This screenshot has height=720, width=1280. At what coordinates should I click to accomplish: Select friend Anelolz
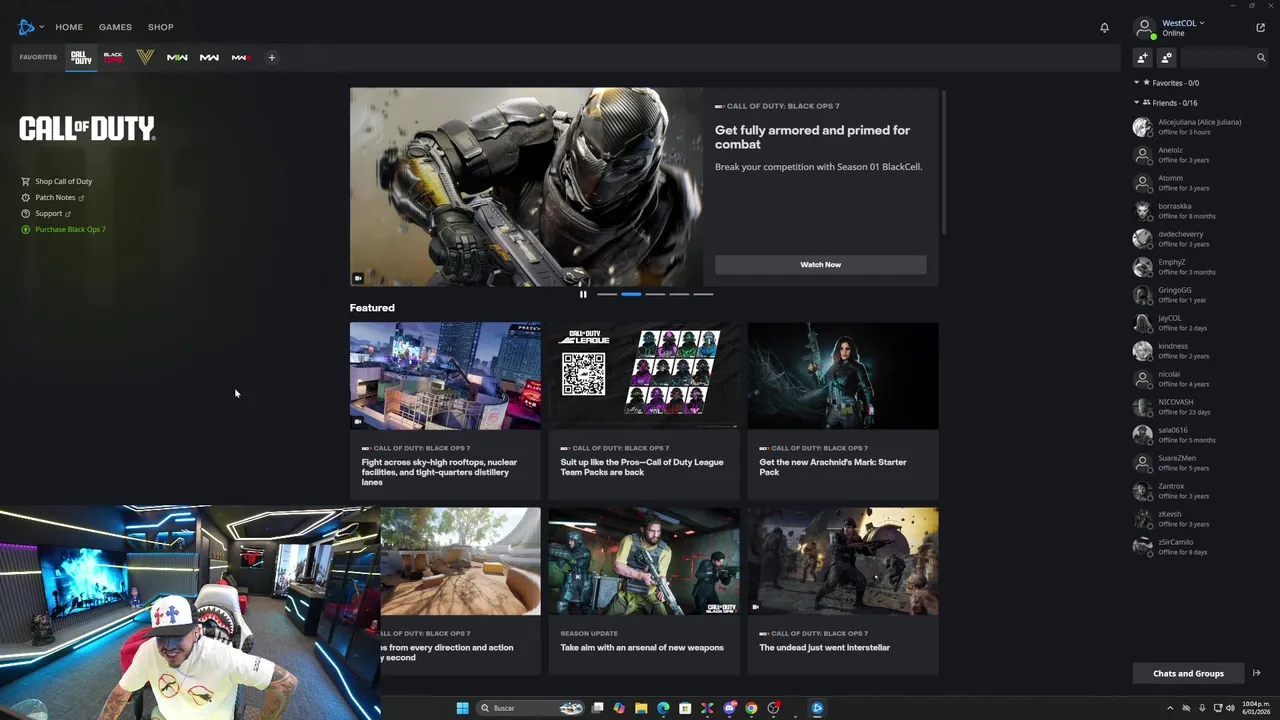pyautogui.click(x=1199, y=155)
